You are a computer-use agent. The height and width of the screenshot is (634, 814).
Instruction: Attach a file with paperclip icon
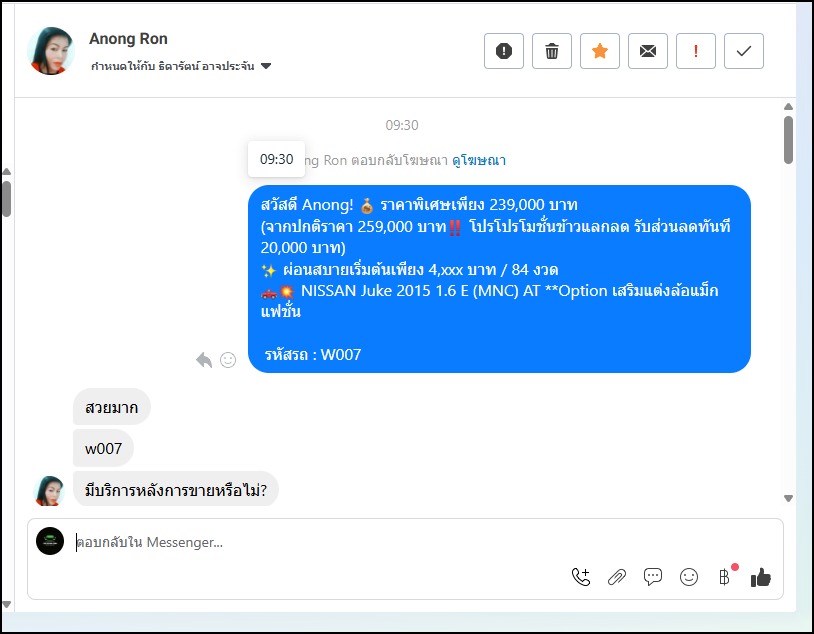point(617,577)
